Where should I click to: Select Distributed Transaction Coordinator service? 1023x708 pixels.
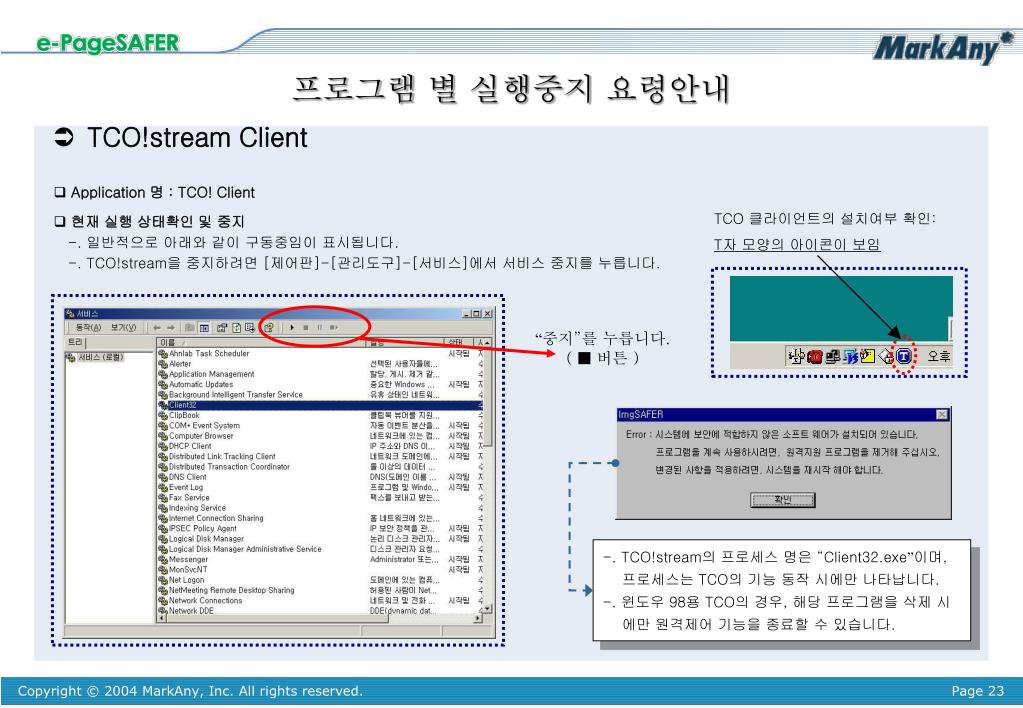click(320, 467)
